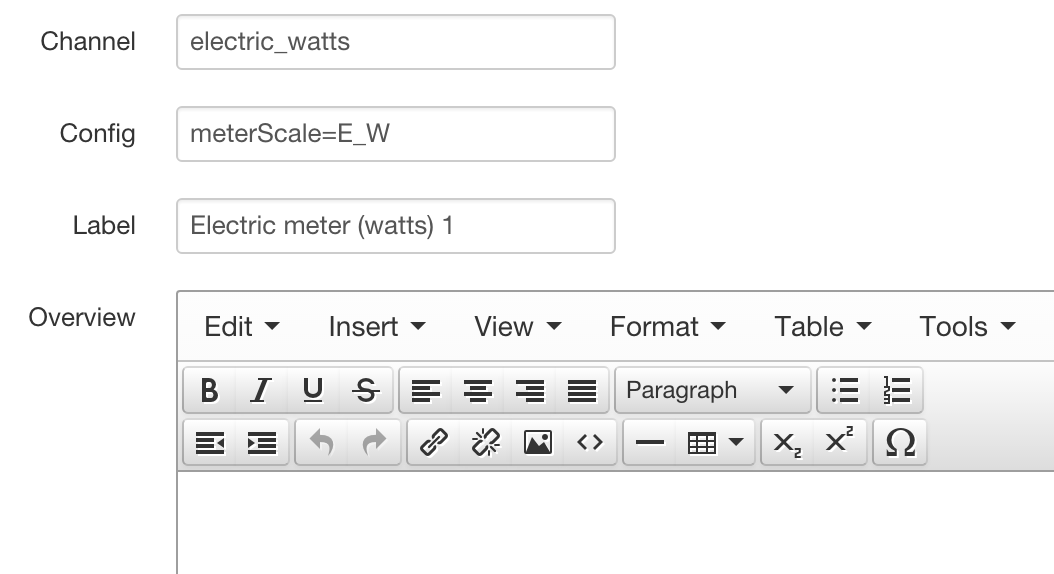Insert a bulleted list
Screen dimensions: 1054x574
click(845, 390)
